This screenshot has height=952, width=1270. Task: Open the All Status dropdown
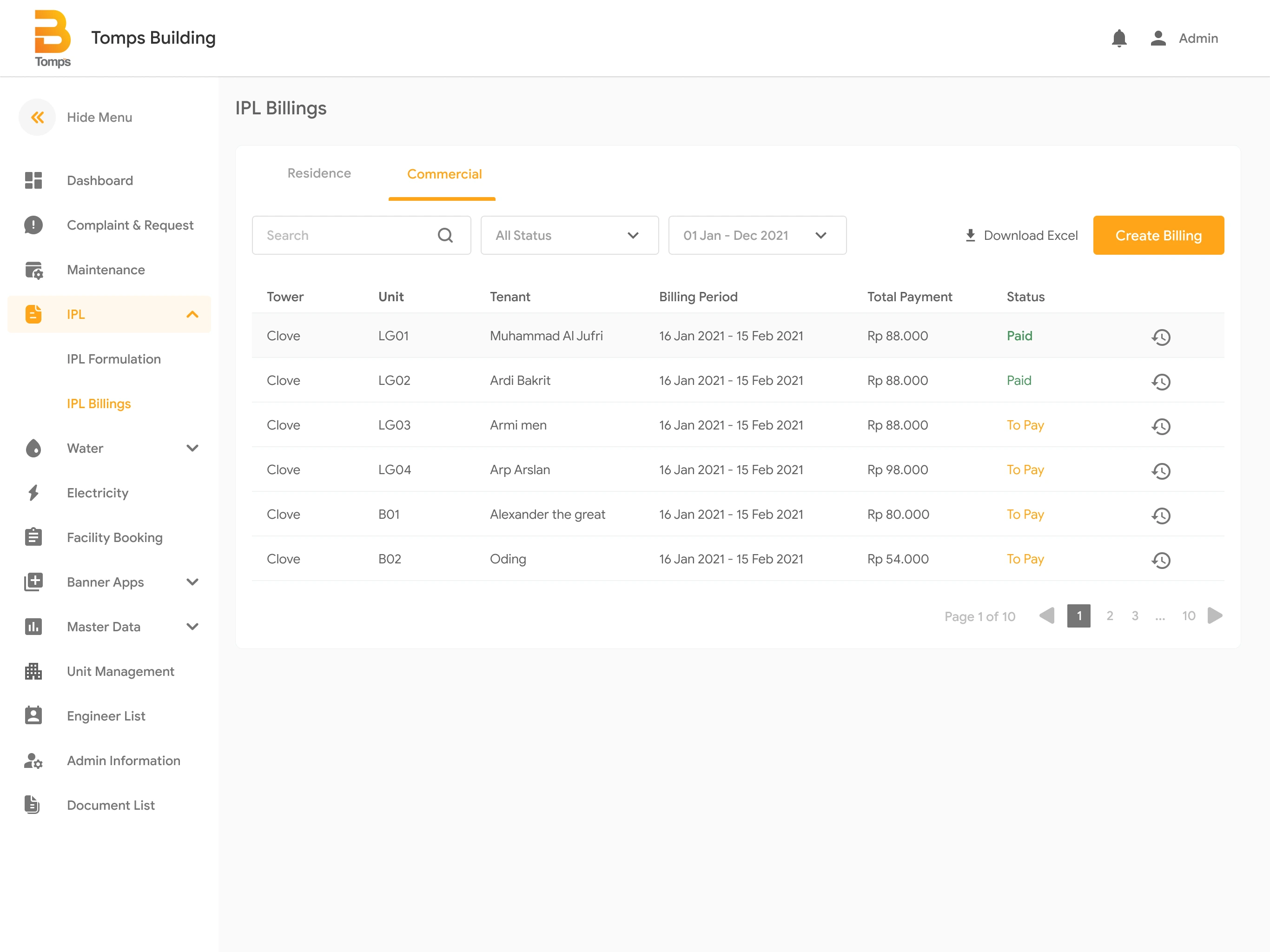point(569,235)
